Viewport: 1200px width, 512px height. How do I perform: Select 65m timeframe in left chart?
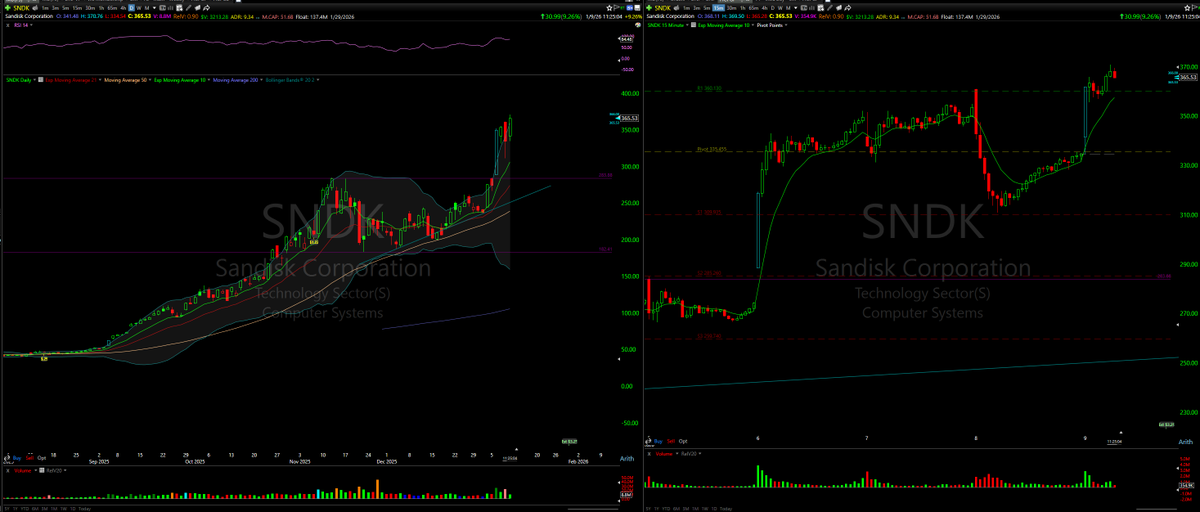(112, 8)
